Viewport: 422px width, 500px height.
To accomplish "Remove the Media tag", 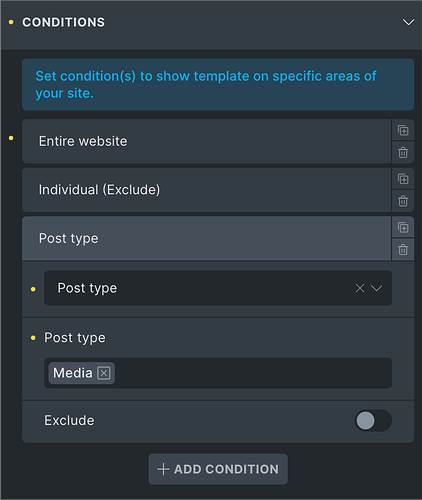I will 104,373.
